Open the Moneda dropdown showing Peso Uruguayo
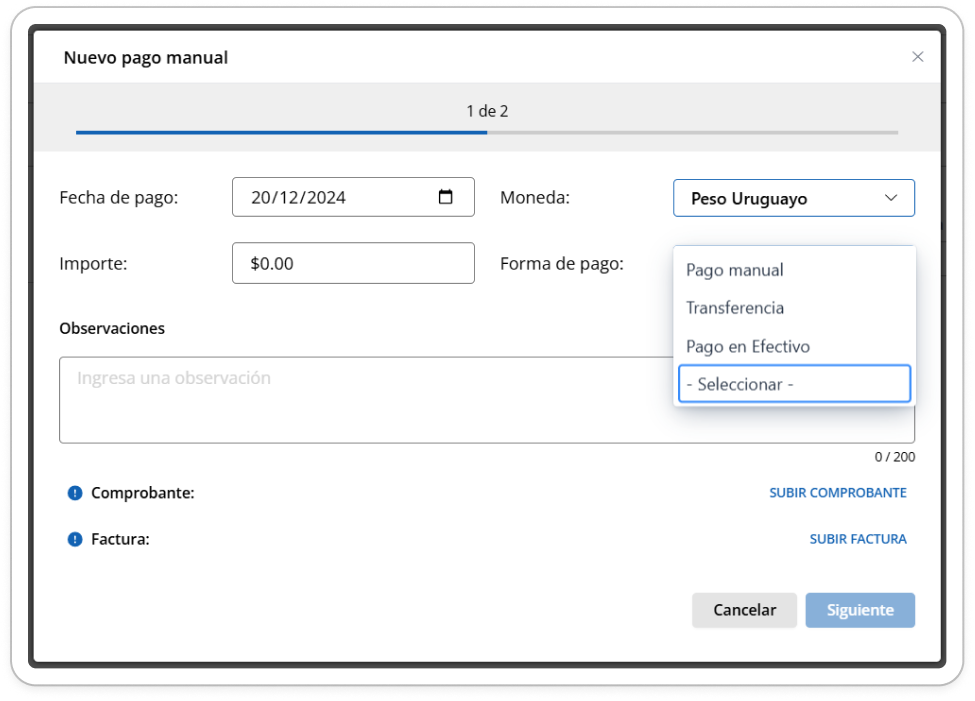Image resolution: width=975 pixels, height=701 pixels. tap(793, 198)
